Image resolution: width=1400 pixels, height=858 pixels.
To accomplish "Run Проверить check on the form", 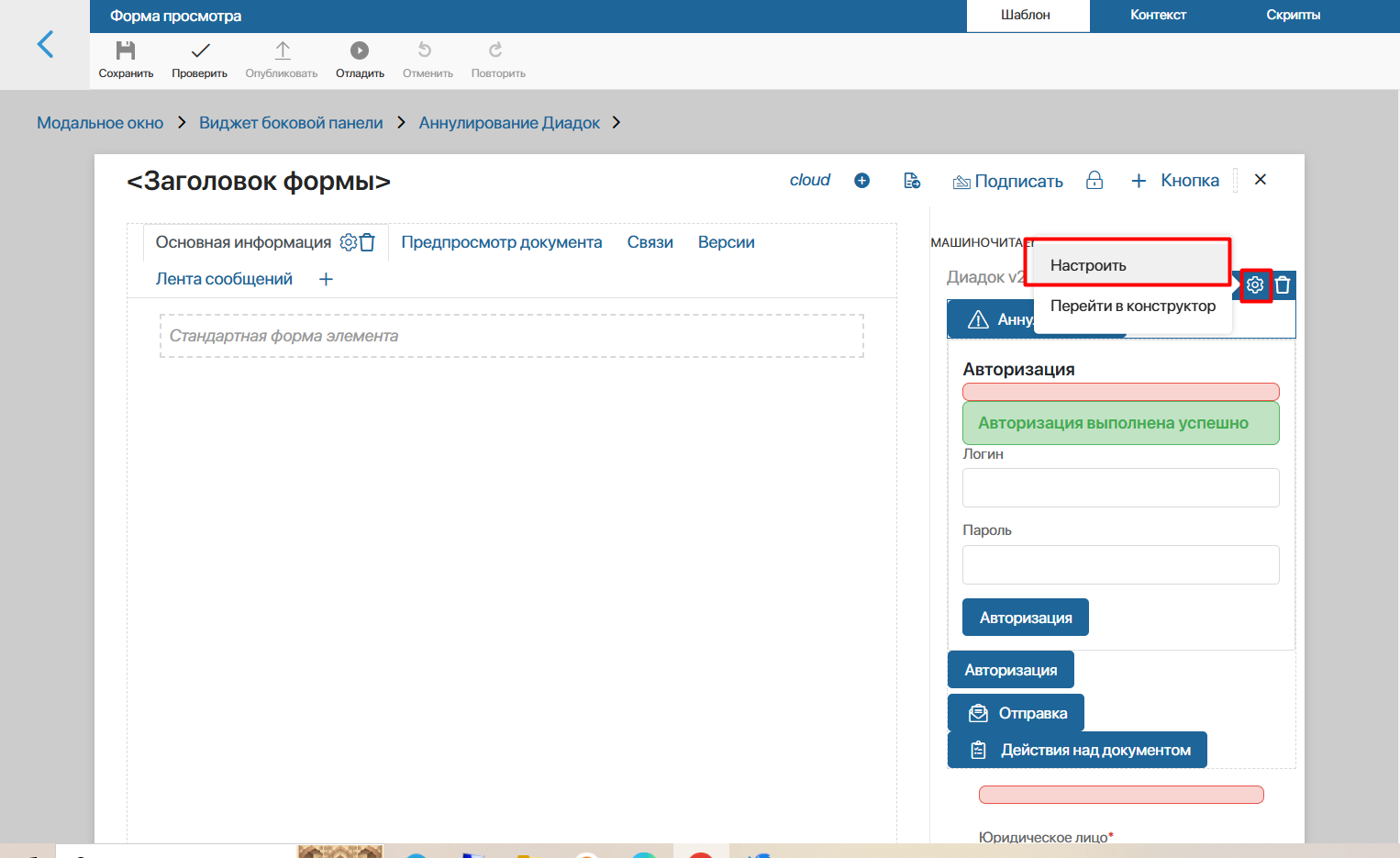I will (199, 60).
